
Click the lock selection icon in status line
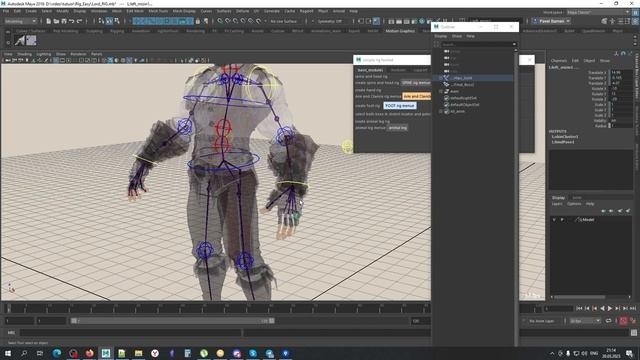198,21
